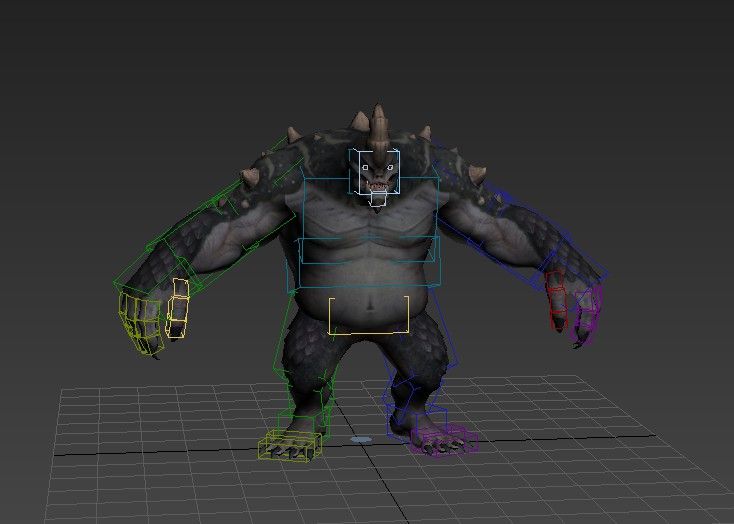The width and height of the screenshot is (734, 524).
Task: Click the oval root marker between the feet
Action: 360,440
